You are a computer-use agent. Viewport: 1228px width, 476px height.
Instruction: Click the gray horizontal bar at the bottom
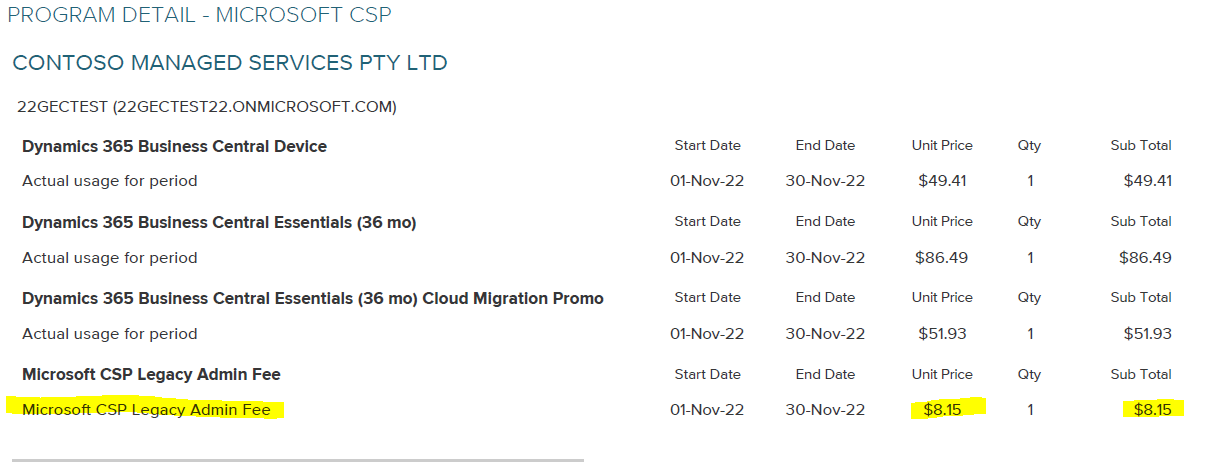(x=297, y=461)
